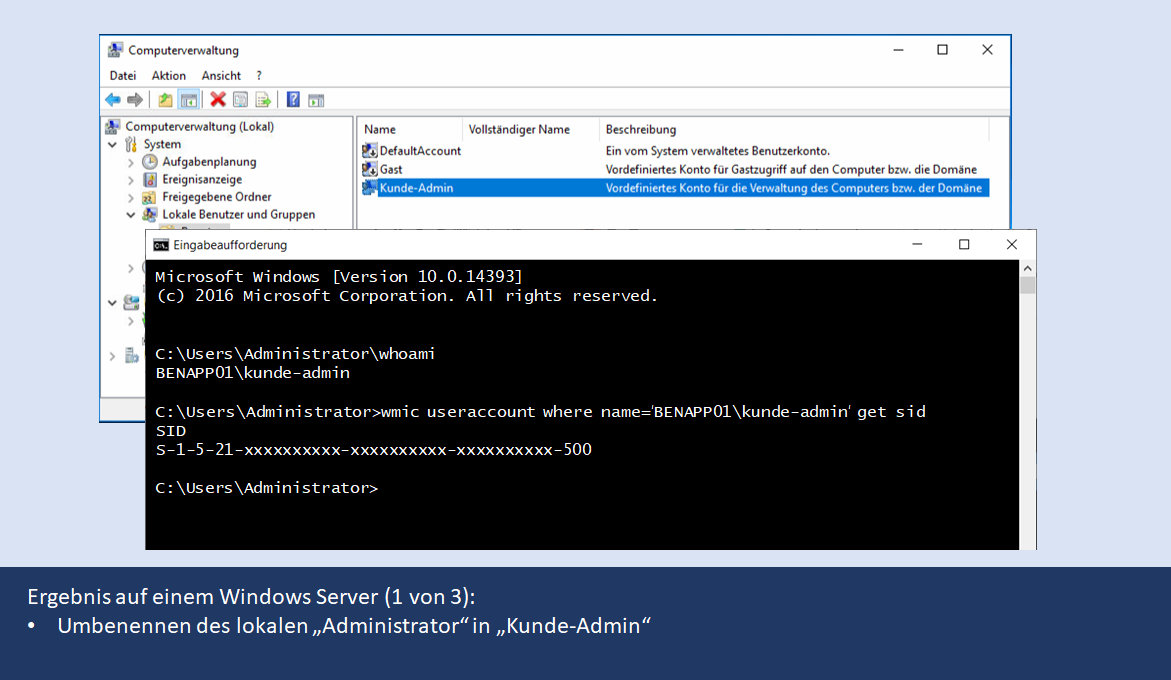Open Properties via the toolbar icon

point(241,99)
